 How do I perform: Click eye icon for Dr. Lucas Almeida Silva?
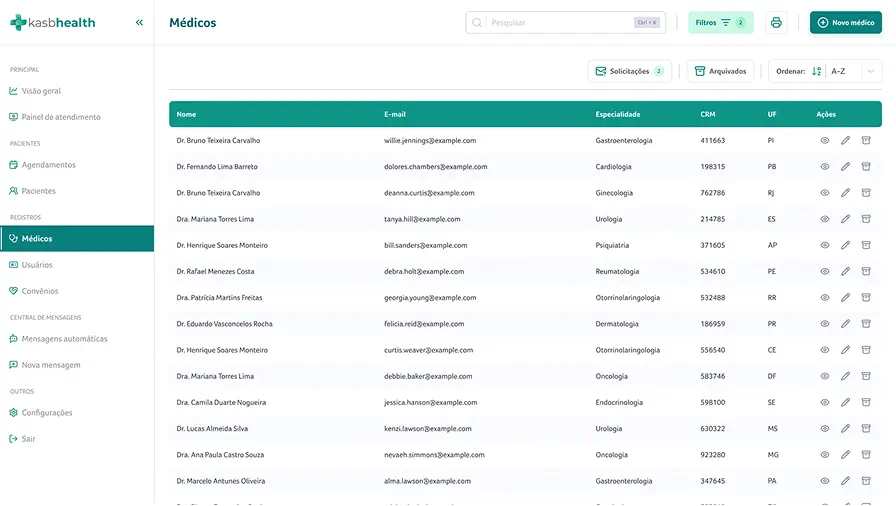pyautogui.click(x=825, y=428)
